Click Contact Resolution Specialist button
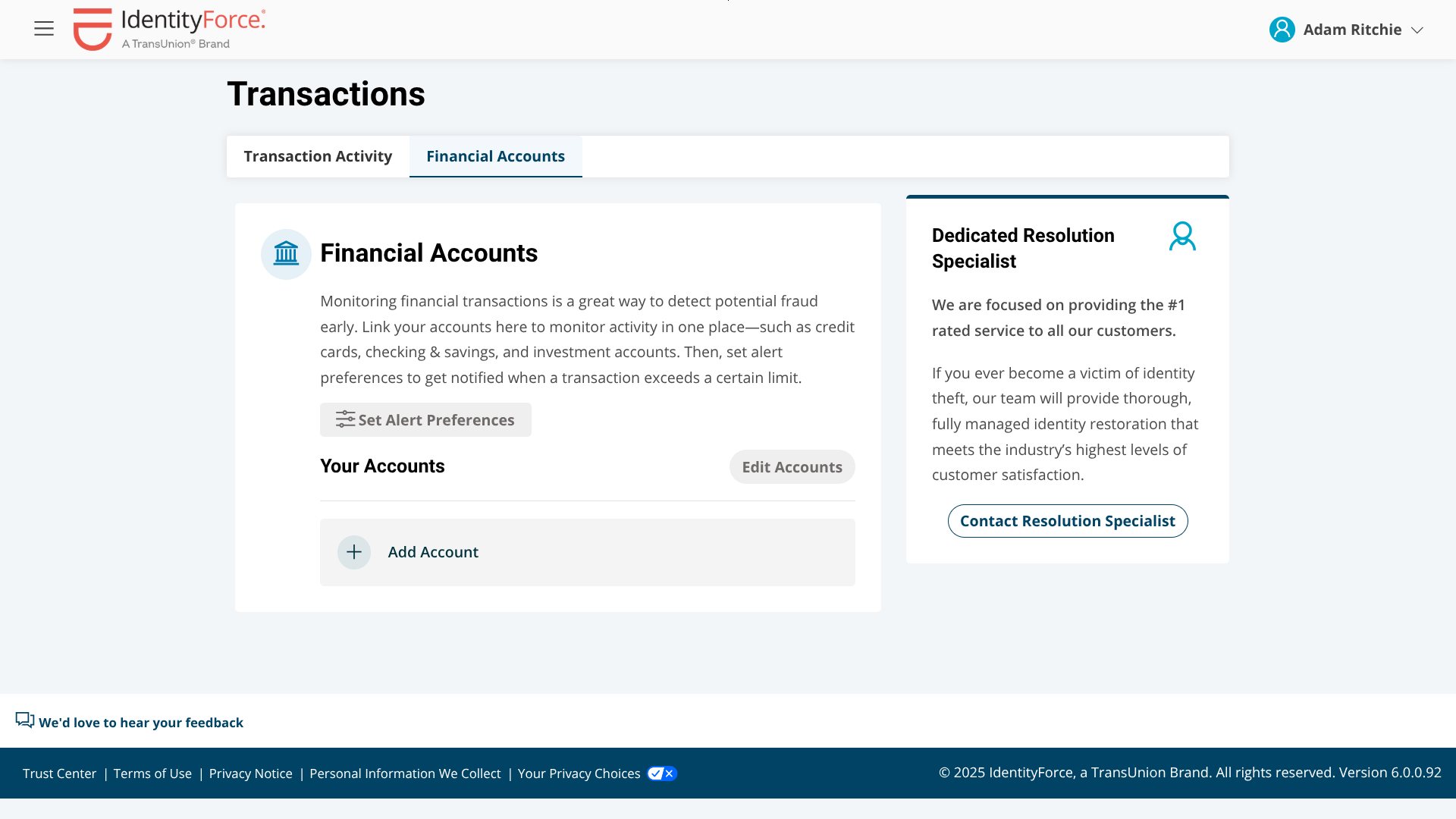Image resolution: width=1456 pixels, height=819 pixels. [1068, 521]
